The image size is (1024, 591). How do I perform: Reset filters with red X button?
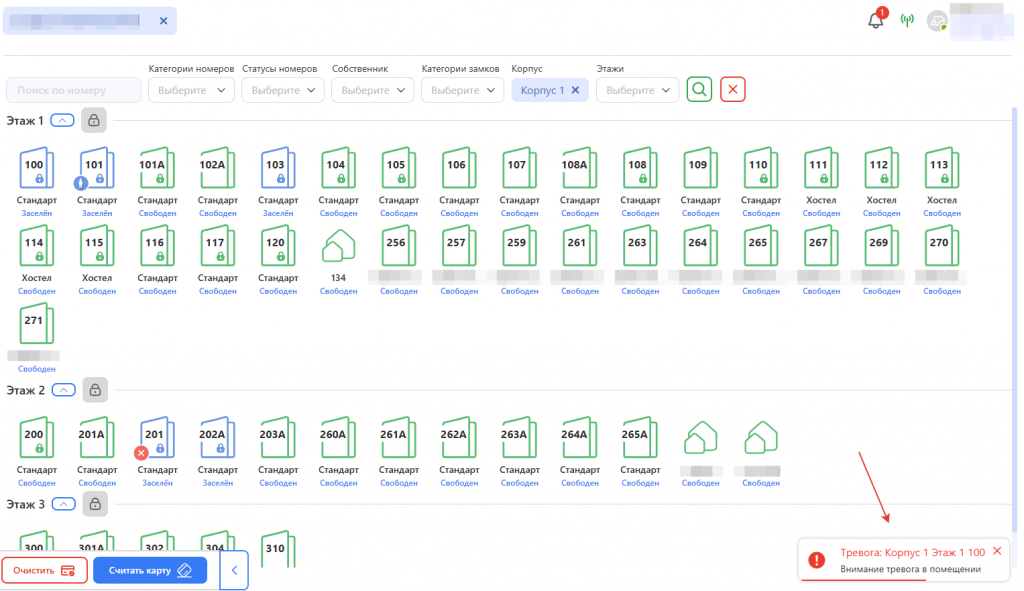[733, 89]
